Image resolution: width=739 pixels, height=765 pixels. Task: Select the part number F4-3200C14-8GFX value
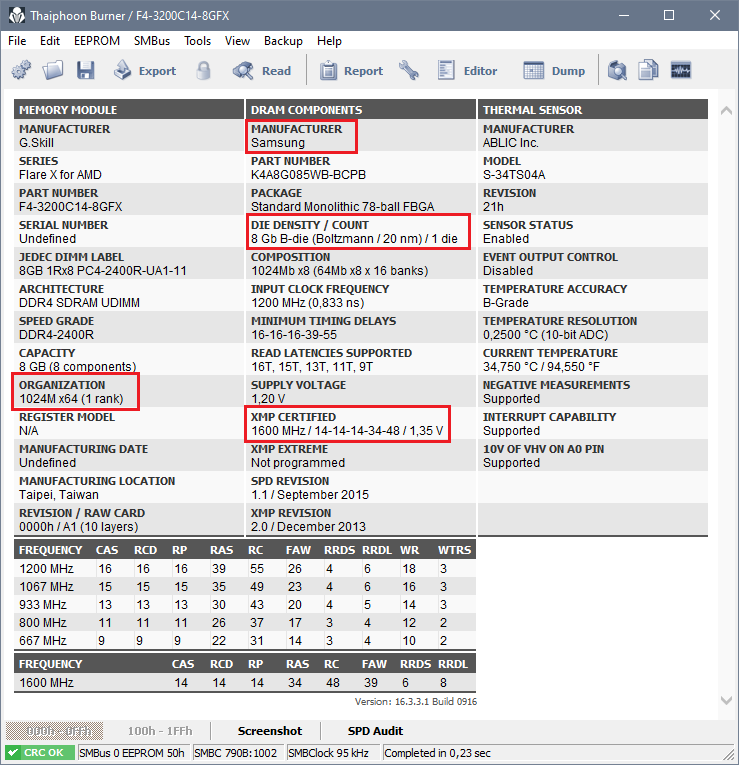pyautogui.click(x=71, y=207)
